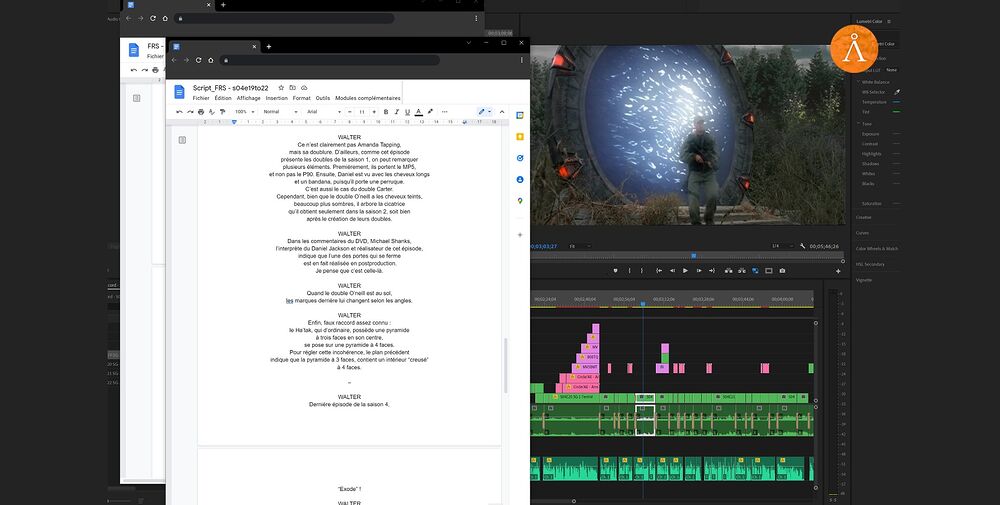Open the Modules complémentaires menu

[368, 98]
